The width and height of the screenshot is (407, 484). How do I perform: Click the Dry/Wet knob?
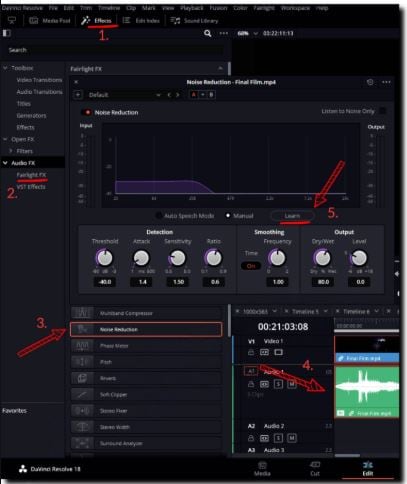click(x=322, y=257)
